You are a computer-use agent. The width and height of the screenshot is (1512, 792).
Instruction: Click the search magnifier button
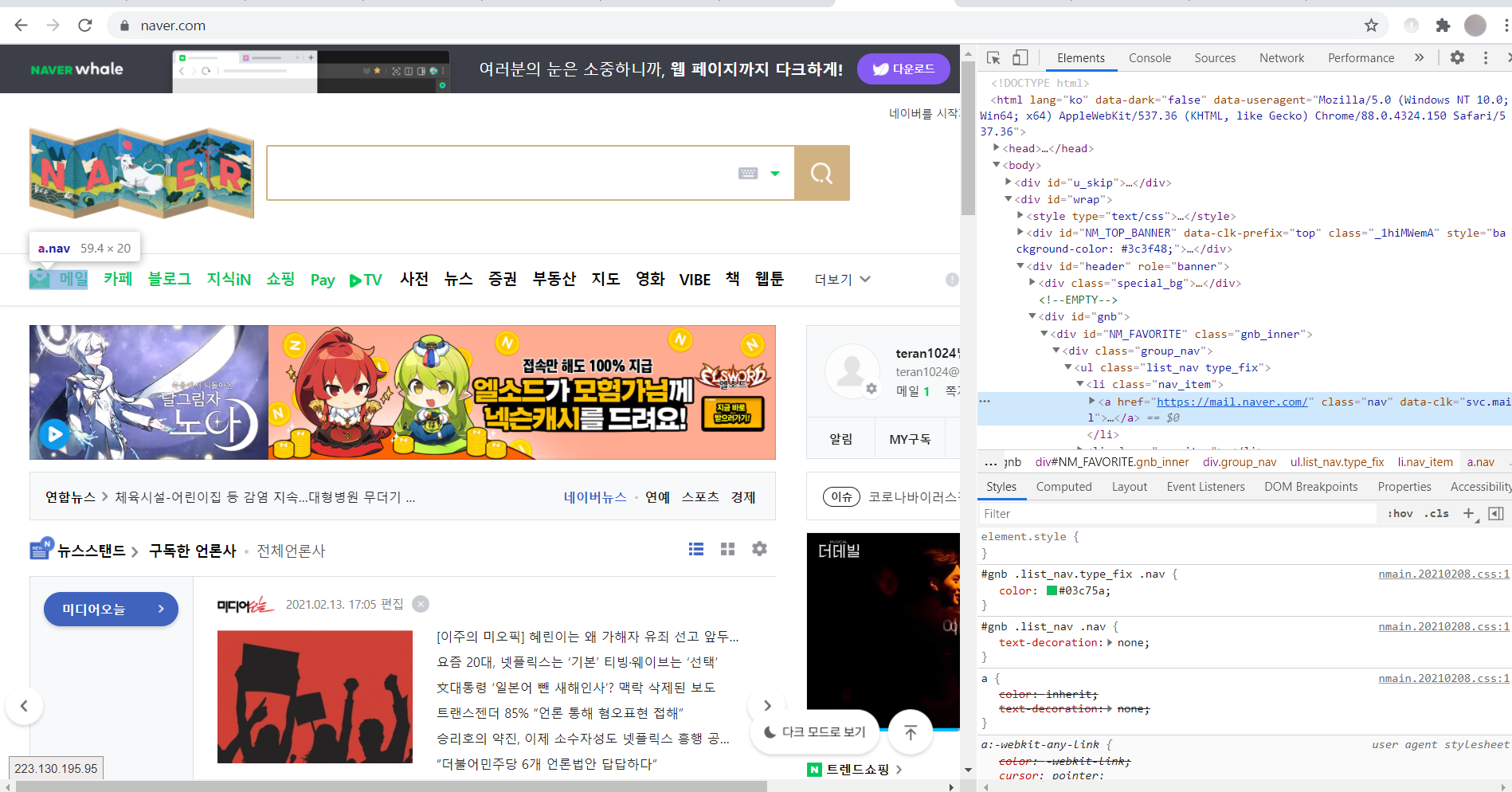(821, 173)
